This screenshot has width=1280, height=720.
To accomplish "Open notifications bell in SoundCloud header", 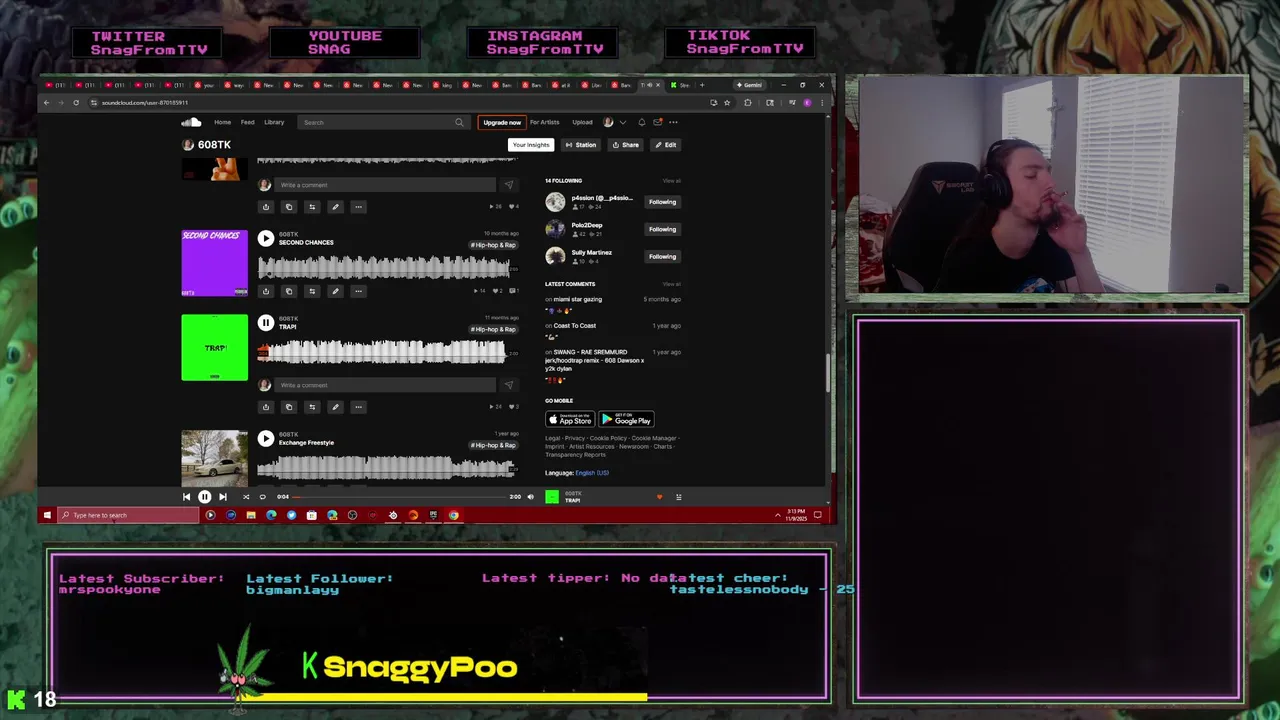I will point(641,122).
